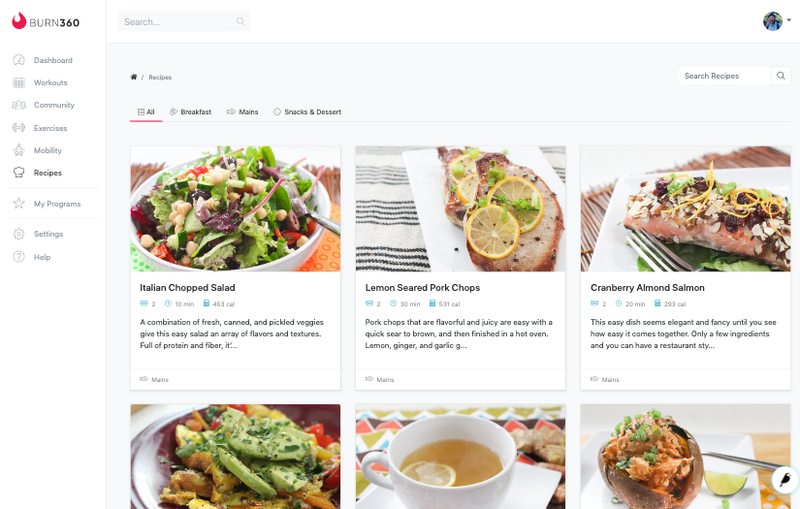This screenshot has width=800, height=509.
Task: Open the Settings gear in the sidebar
Action: tap(19, 234)
